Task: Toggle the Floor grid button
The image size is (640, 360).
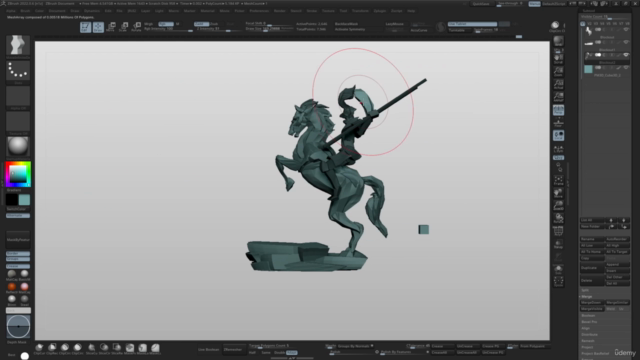Action: click(x=558, y=122)
